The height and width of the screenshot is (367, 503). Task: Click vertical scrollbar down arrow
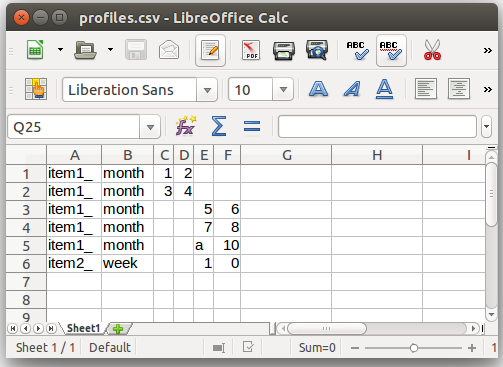point(491,314)
